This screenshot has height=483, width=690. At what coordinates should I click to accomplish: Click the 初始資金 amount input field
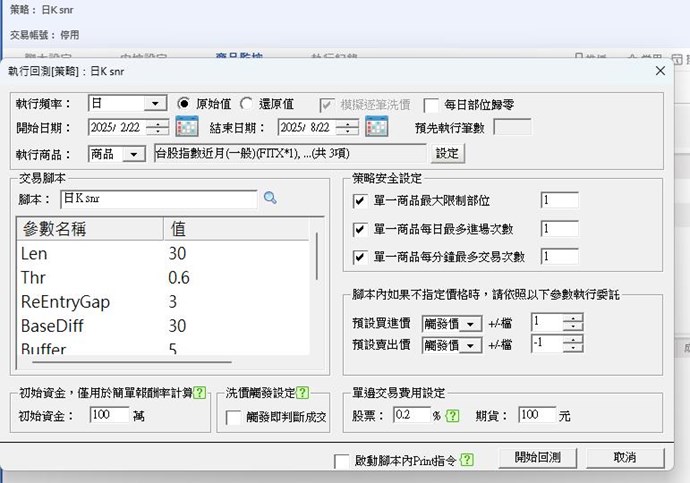pyautogui.click(x=108, y=415)
